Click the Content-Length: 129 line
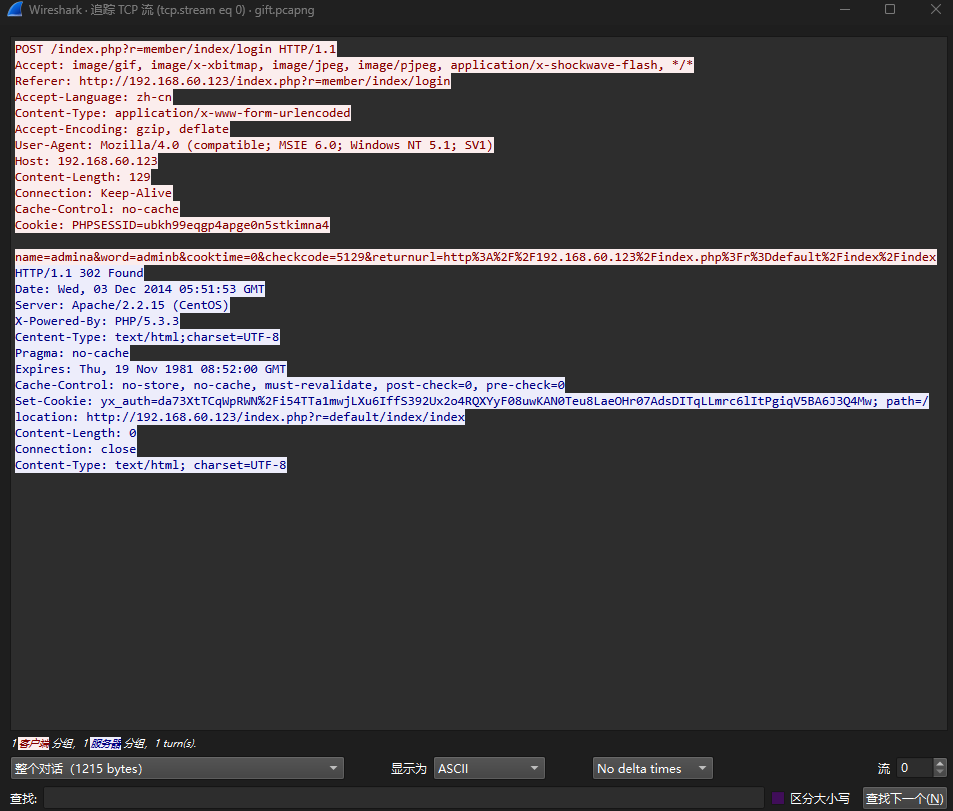 (x=83, y=177)
